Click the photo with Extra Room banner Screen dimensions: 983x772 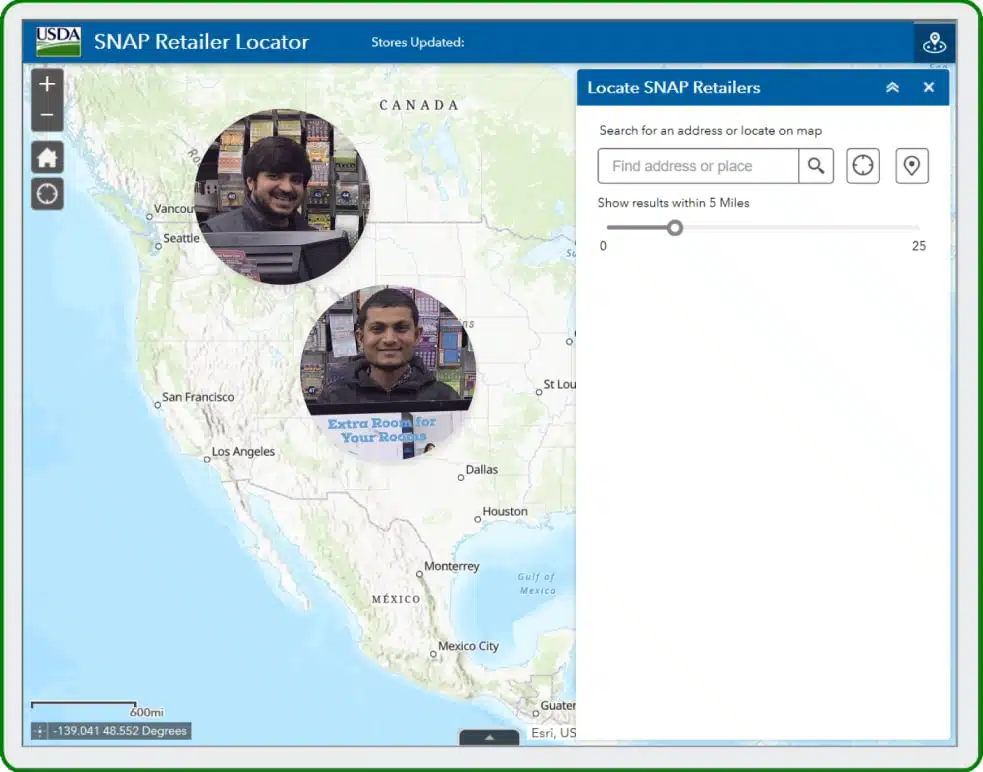388,372
